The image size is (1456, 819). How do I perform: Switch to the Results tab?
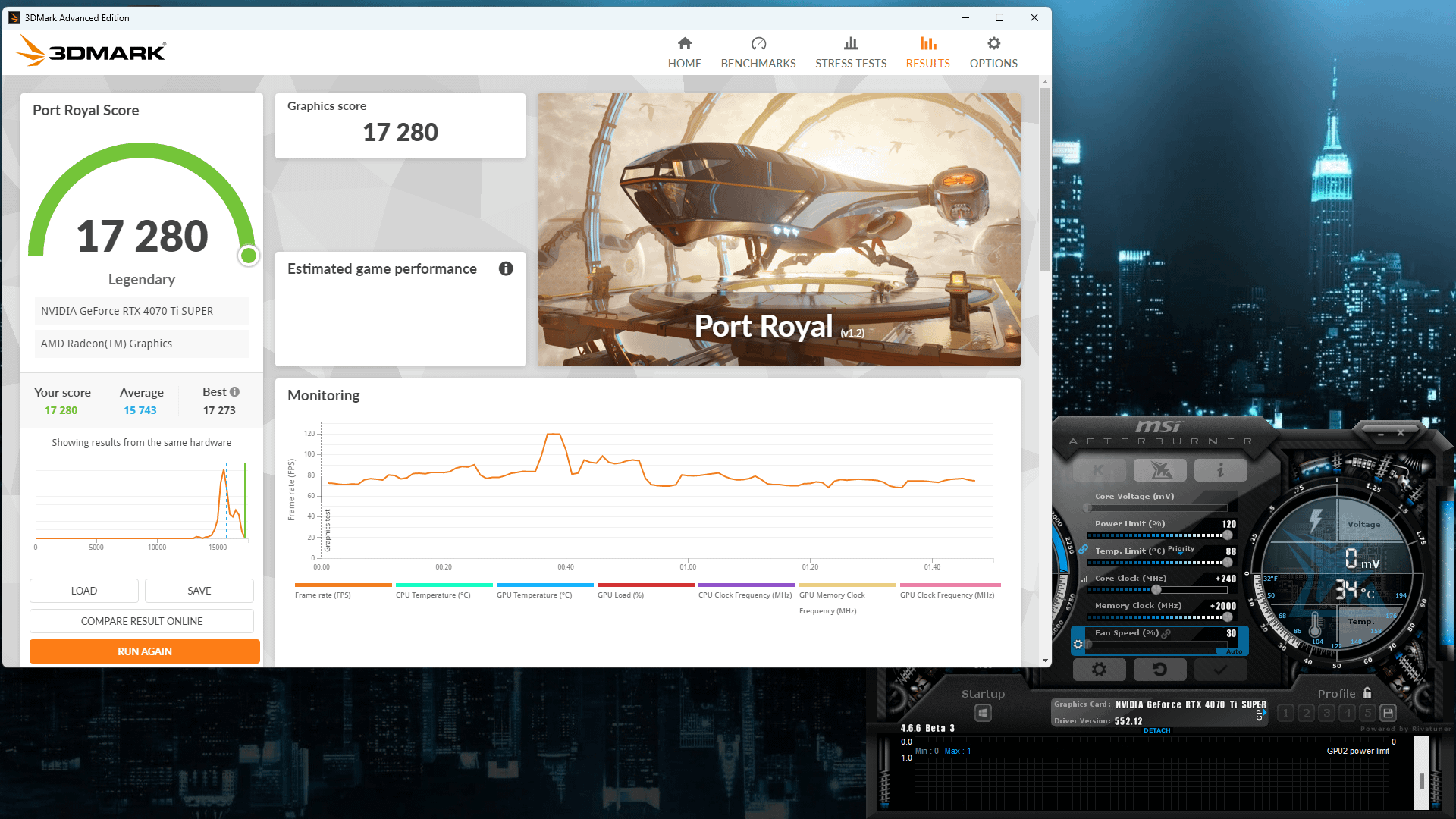click(927, 52)
